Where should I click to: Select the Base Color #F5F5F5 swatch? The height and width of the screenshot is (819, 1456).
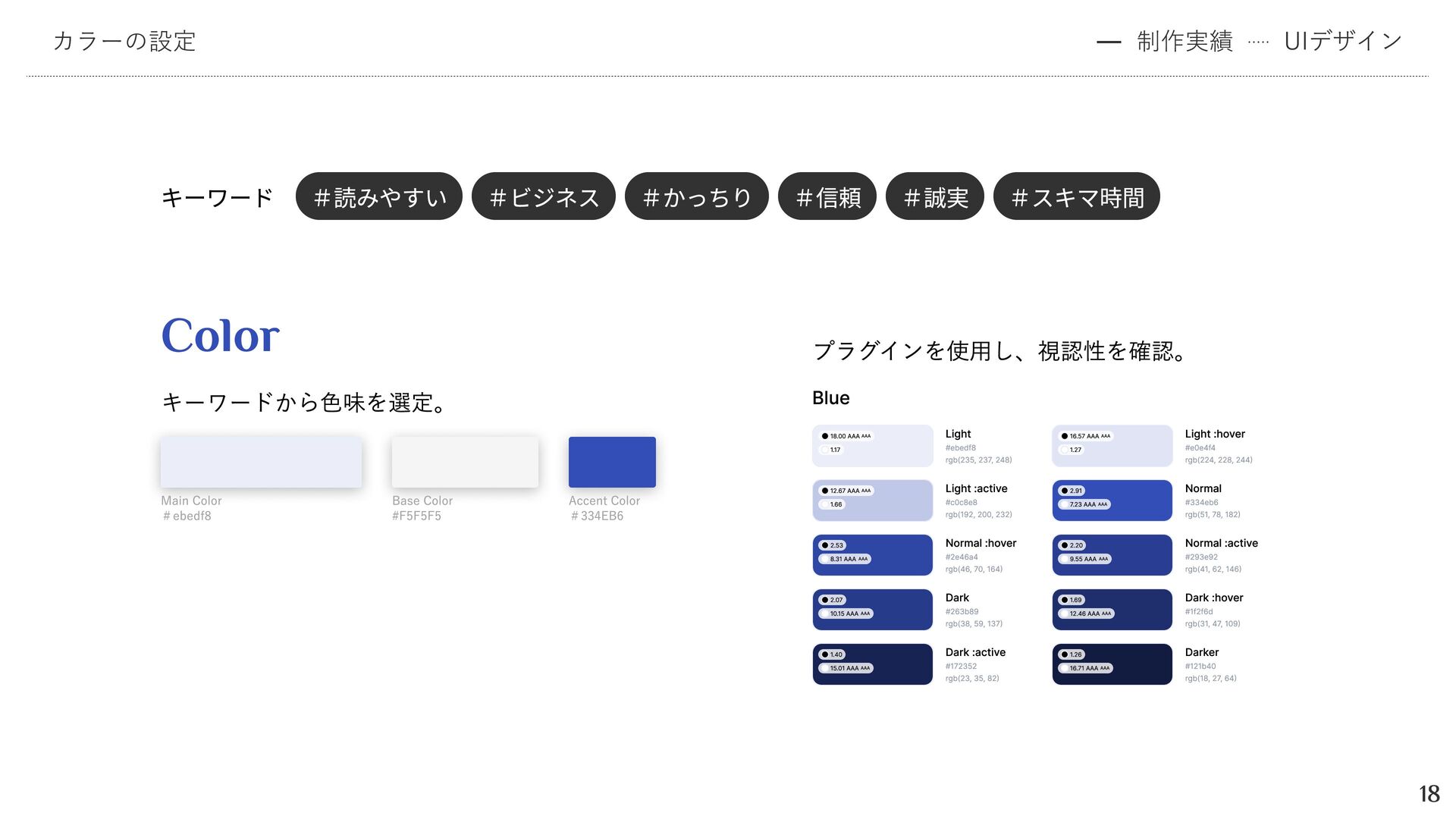point(465,462)
